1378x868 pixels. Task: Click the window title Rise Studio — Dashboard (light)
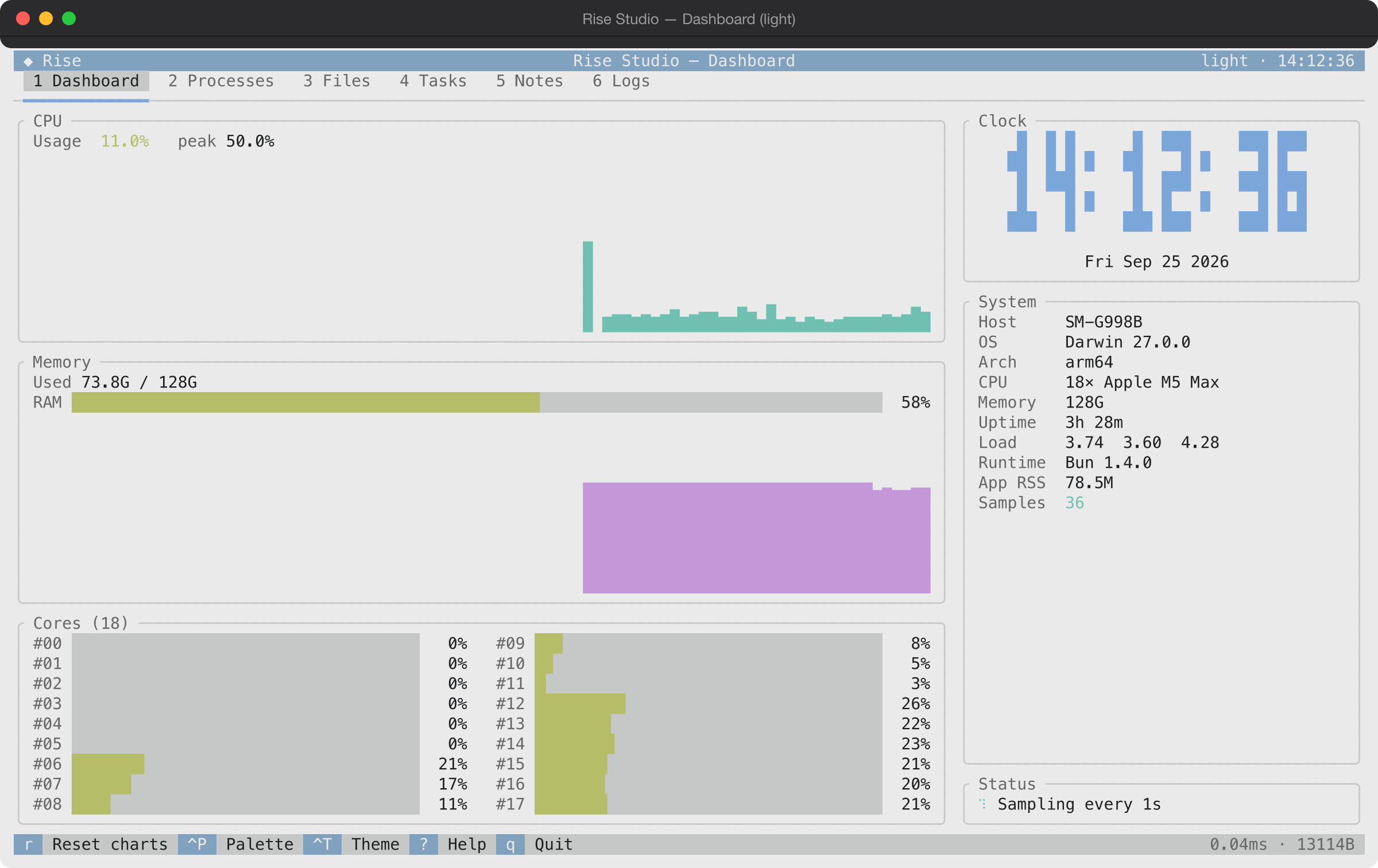(x=689, y=19)
